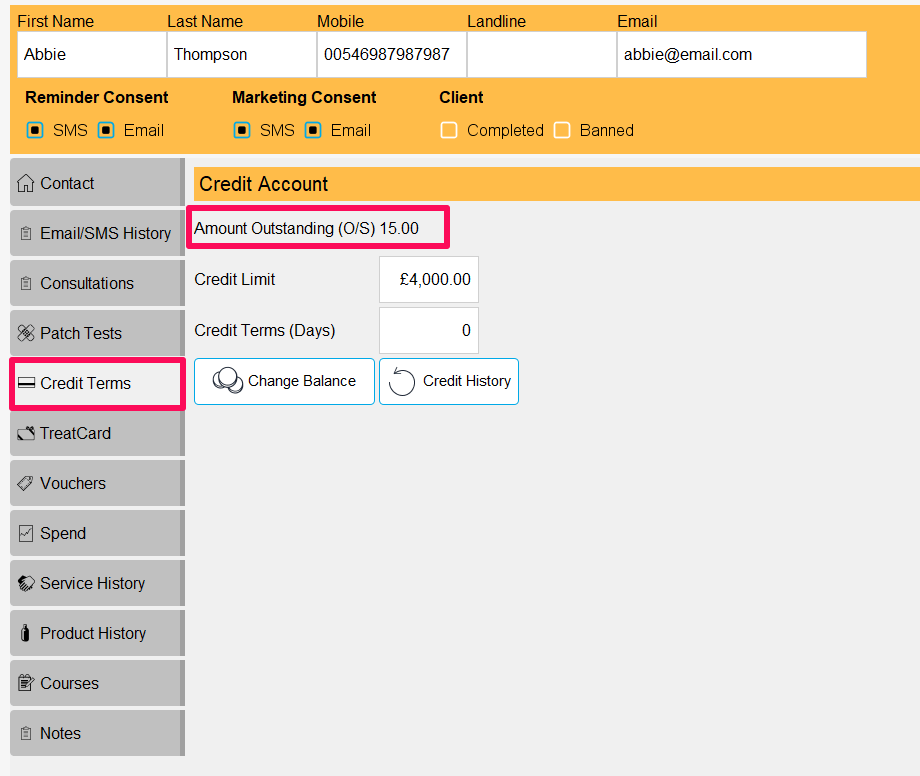Screen dimensions: 920x776
Task: Click the clipboard icon beside Email/SMS History
Action: (26, 233)
